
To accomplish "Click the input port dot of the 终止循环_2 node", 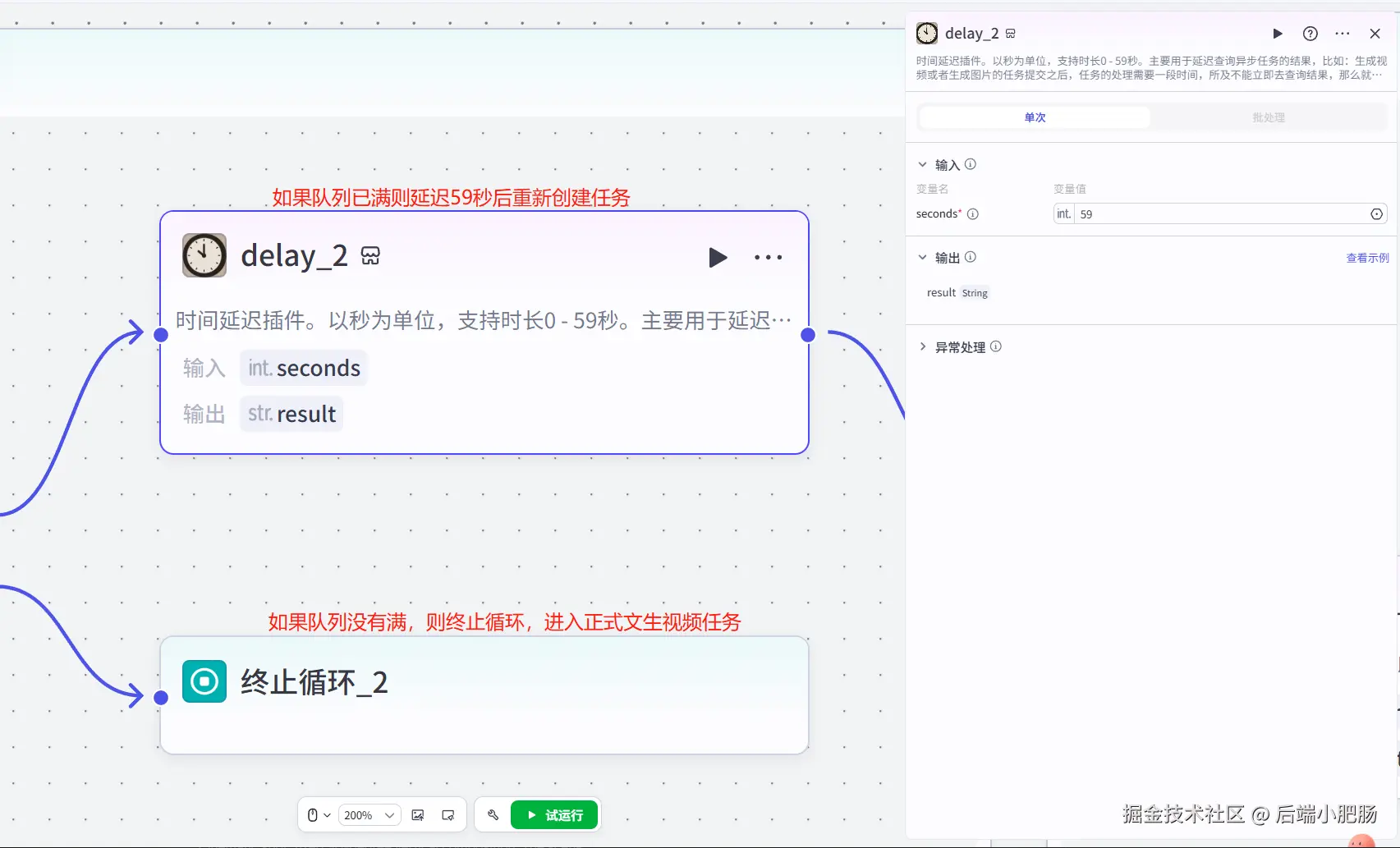I will [161, 698].
